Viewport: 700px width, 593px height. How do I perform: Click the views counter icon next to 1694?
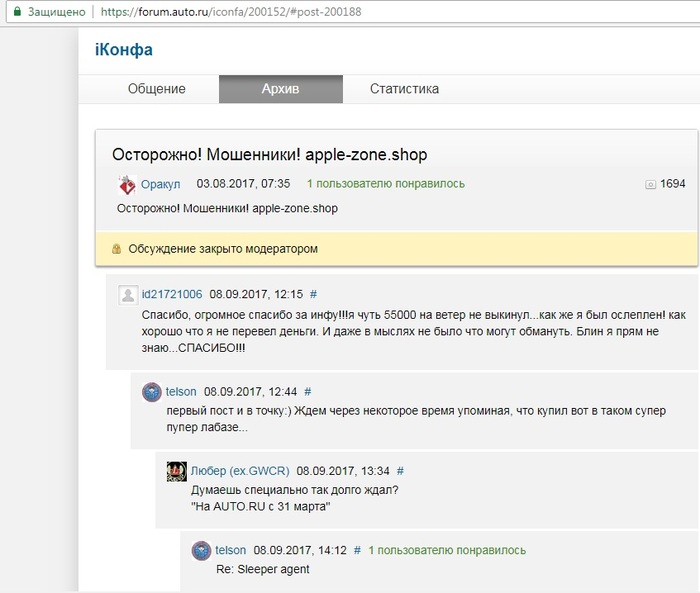[x=650, y=184]
